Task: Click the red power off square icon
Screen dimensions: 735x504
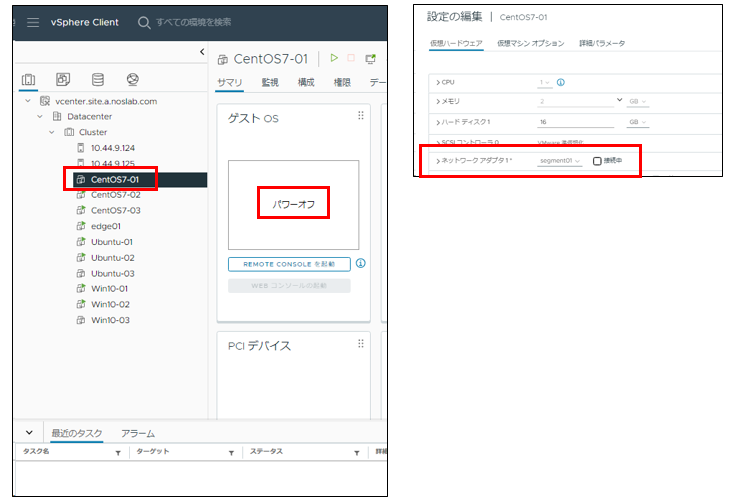Action: (x=351, y=58)
